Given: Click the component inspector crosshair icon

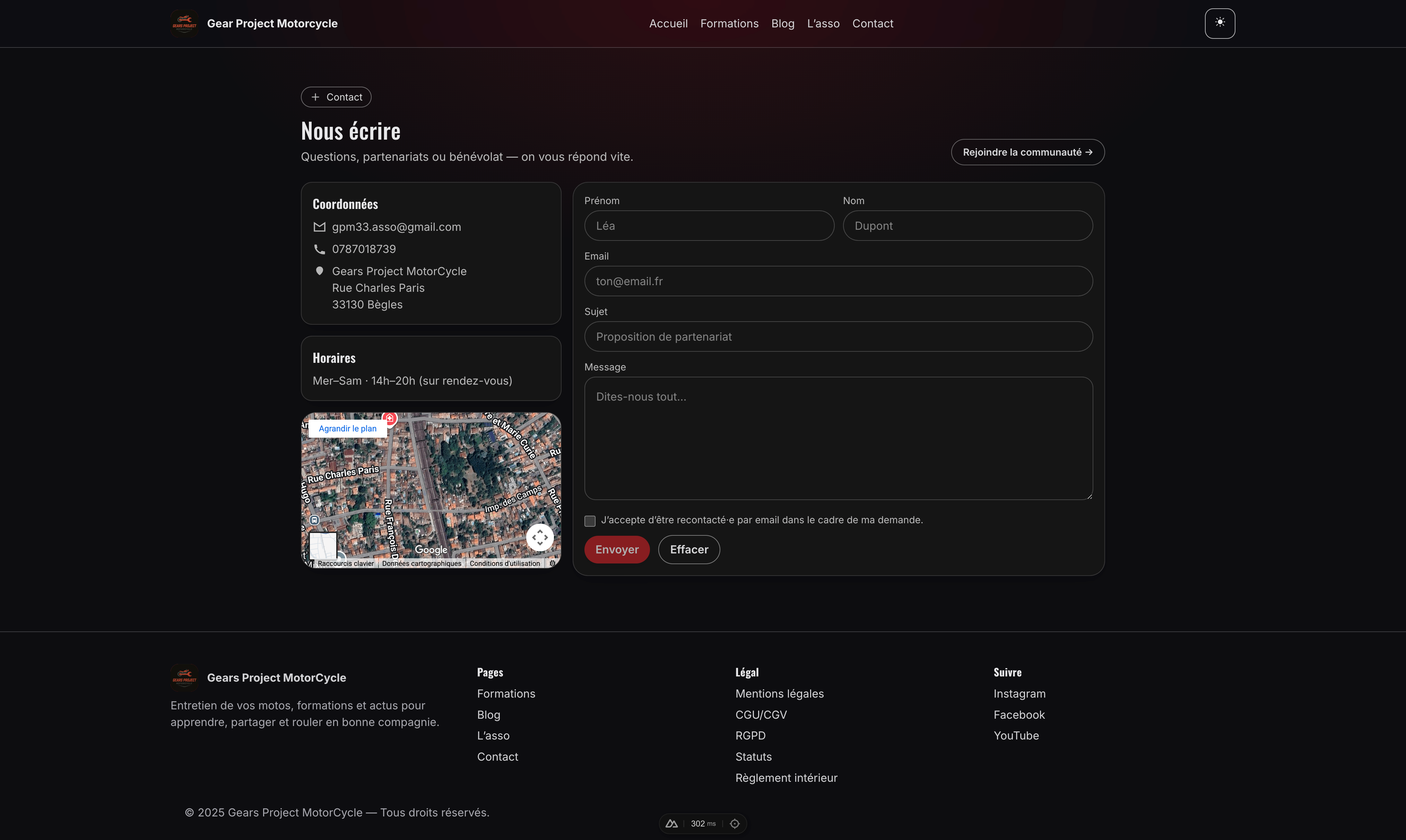Looking at the screenshot, I should [735, 824].
